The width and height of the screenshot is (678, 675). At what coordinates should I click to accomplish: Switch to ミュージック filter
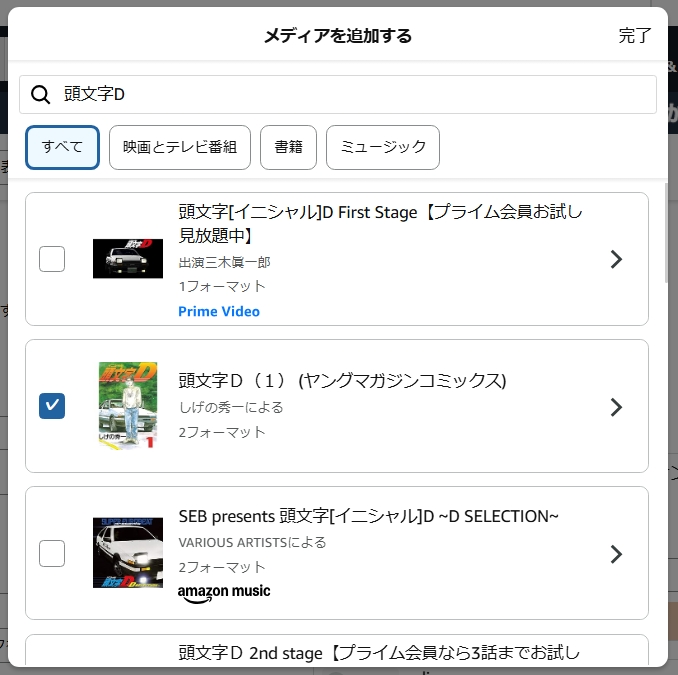pos(383,147)
